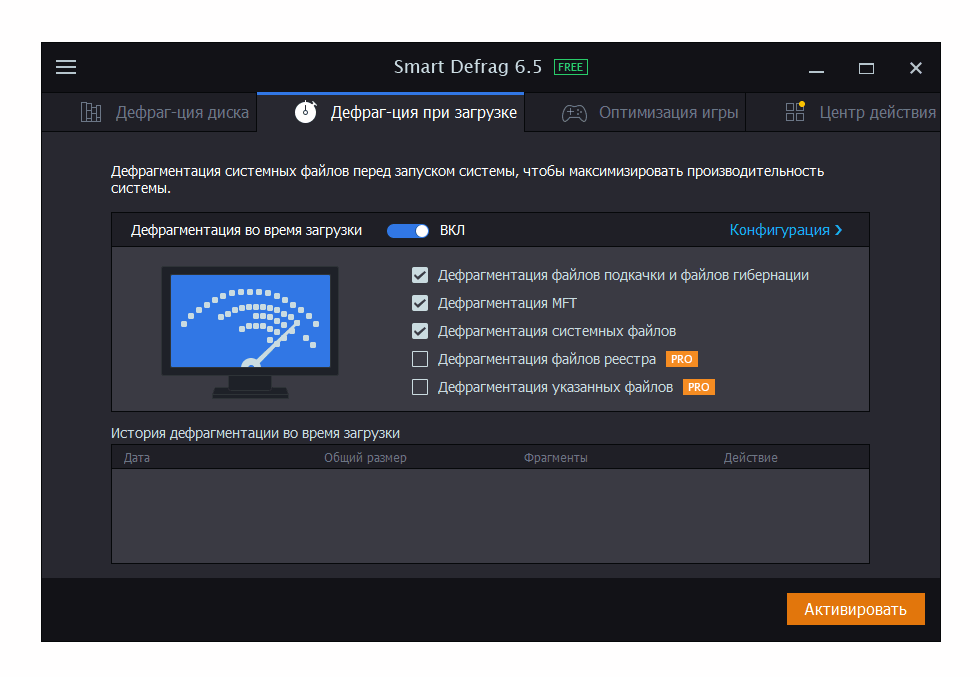Click the Action Center grid icon
This screenshot has width=980, height=677.
pyautogui.click(x=795, y=112)
